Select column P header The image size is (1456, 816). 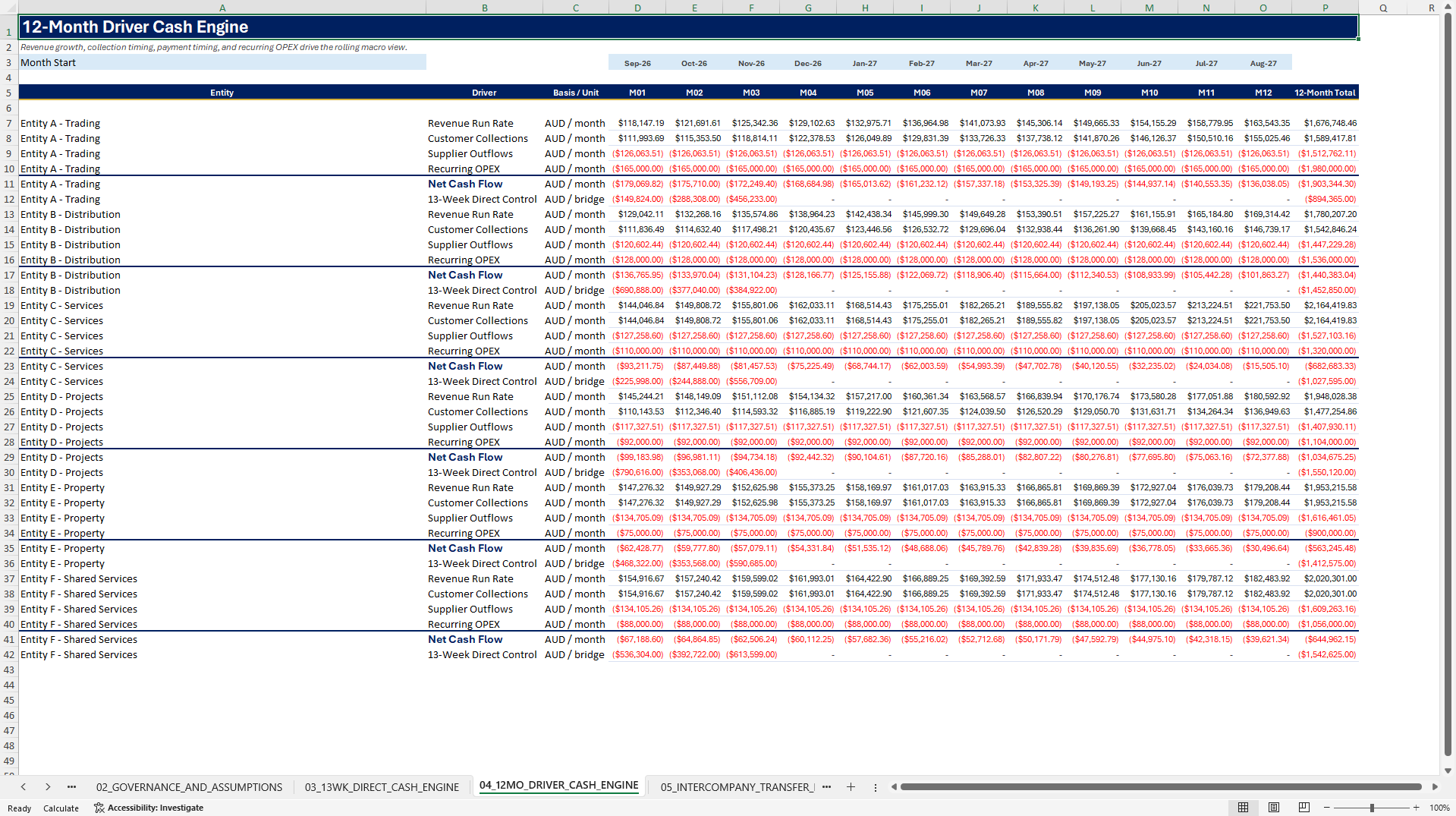coord(1325,8)
